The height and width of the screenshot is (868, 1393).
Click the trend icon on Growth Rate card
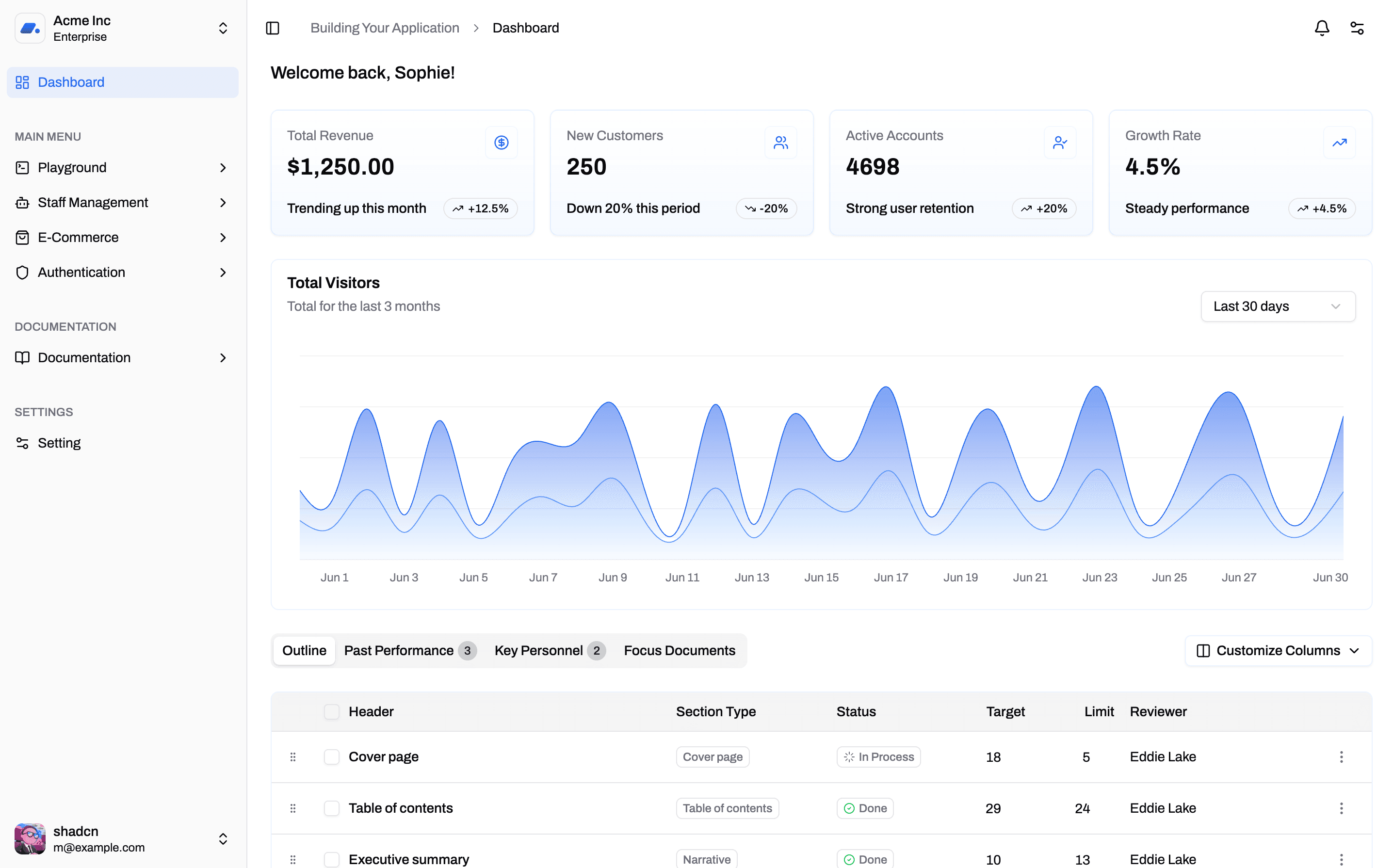pyautogui.click(x=1339, y=143)
